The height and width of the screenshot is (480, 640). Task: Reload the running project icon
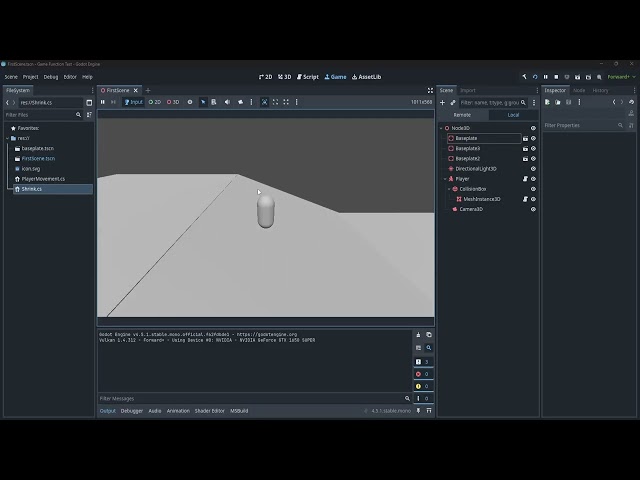tap(535, 77)
